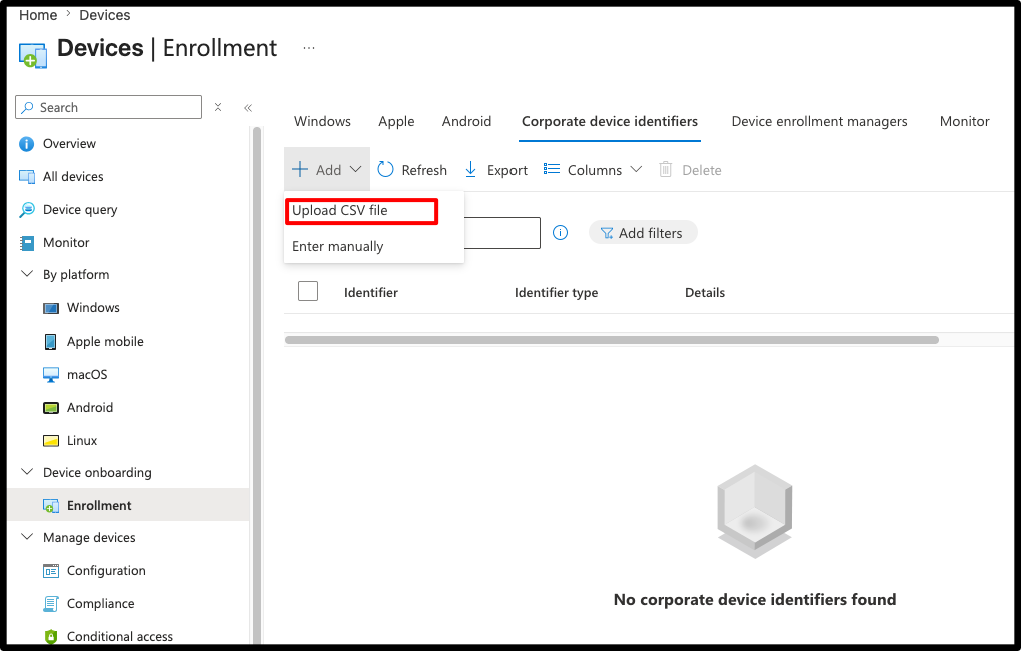Open Overview in the sidebar

coord(69,144)
